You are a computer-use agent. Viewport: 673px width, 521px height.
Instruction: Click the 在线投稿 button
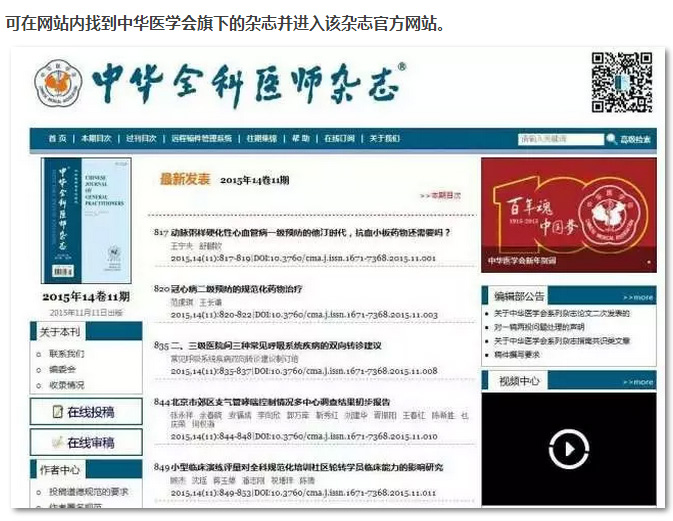click(x=86, y=412)
